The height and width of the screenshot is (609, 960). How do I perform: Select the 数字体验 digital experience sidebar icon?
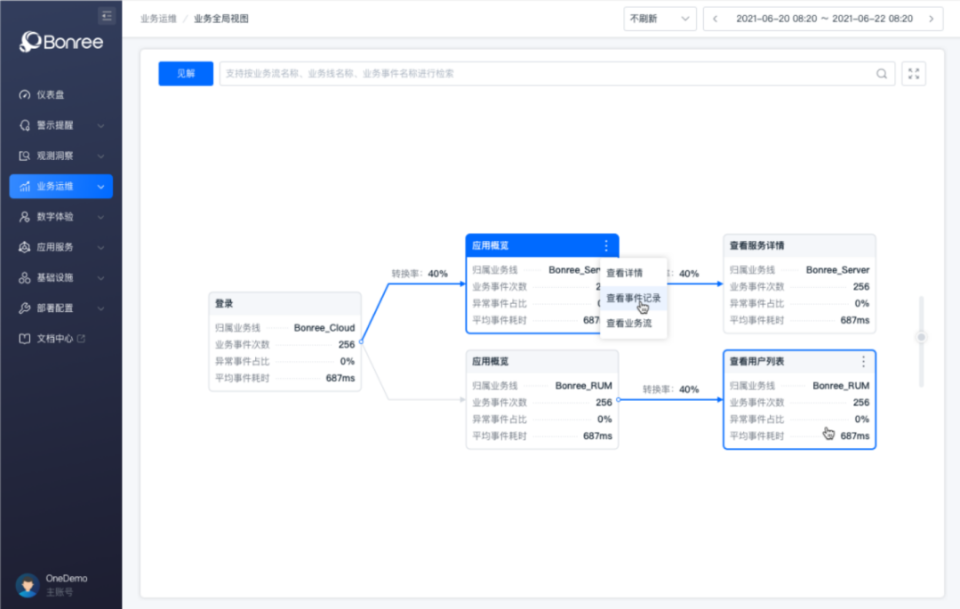(26, 216)
